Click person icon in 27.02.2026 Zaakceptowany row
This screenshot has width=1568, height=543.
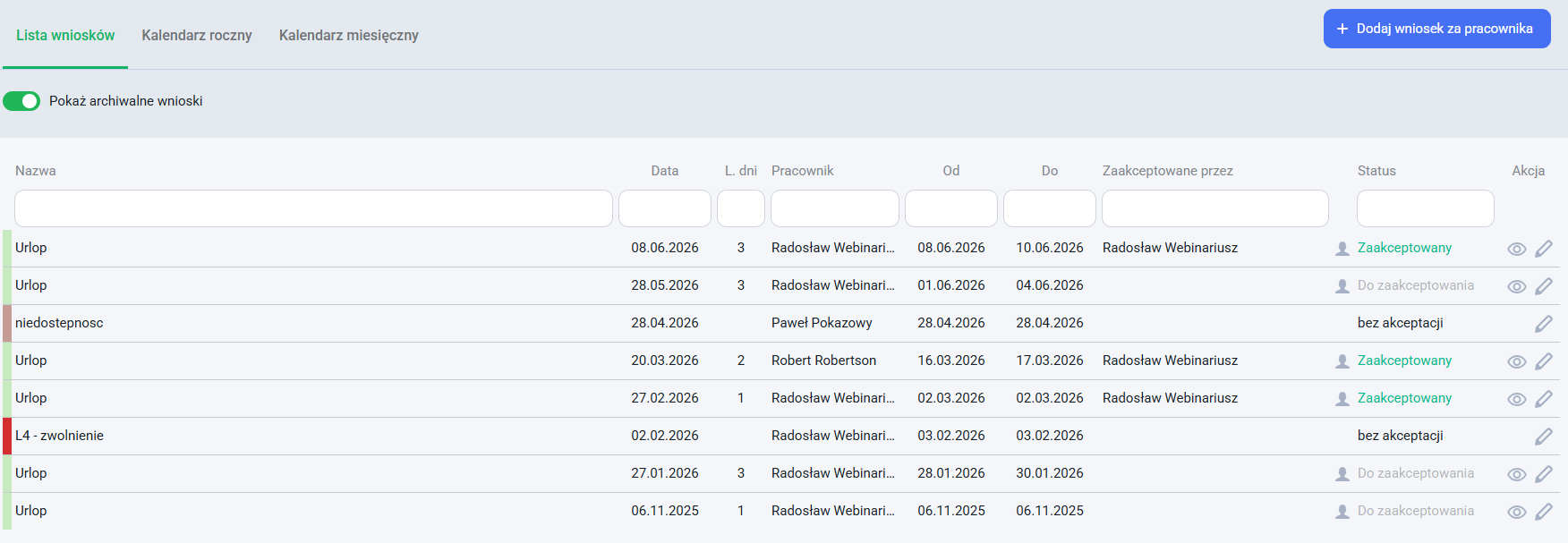[x=1342, y=399]
